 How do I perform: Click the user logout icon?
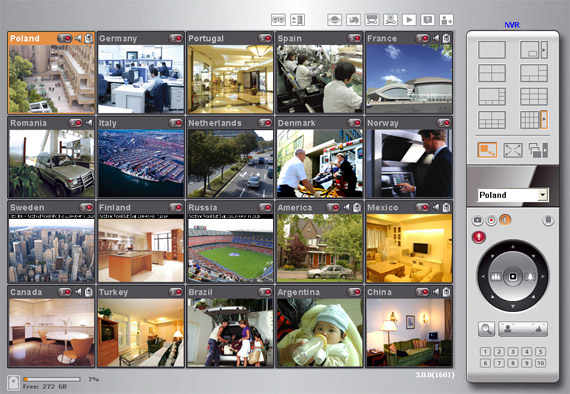[446, 20]
